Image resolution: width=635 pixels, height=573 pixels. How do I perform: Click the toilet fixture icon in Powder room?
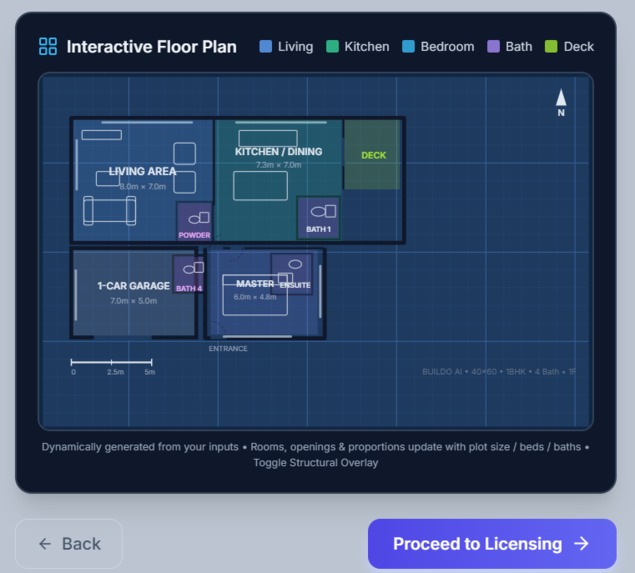pos(199,218)
